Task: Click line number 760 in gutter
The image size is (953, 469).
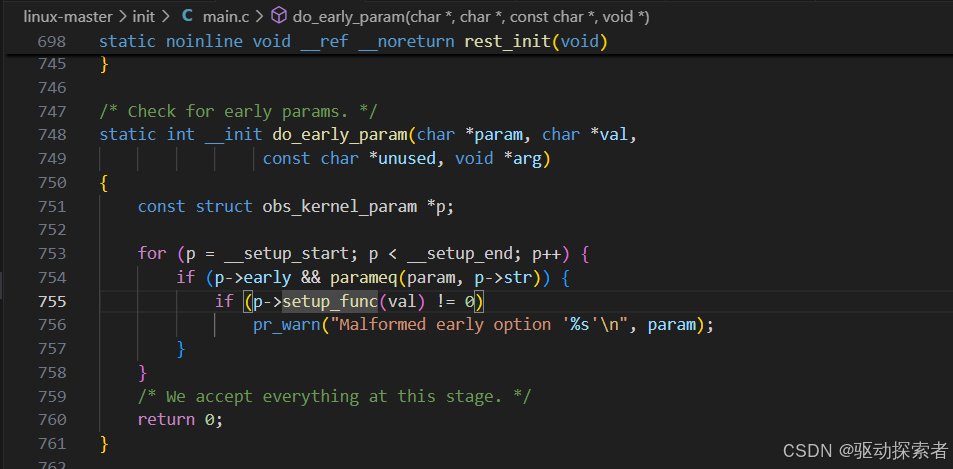Action: coord(52,420)
